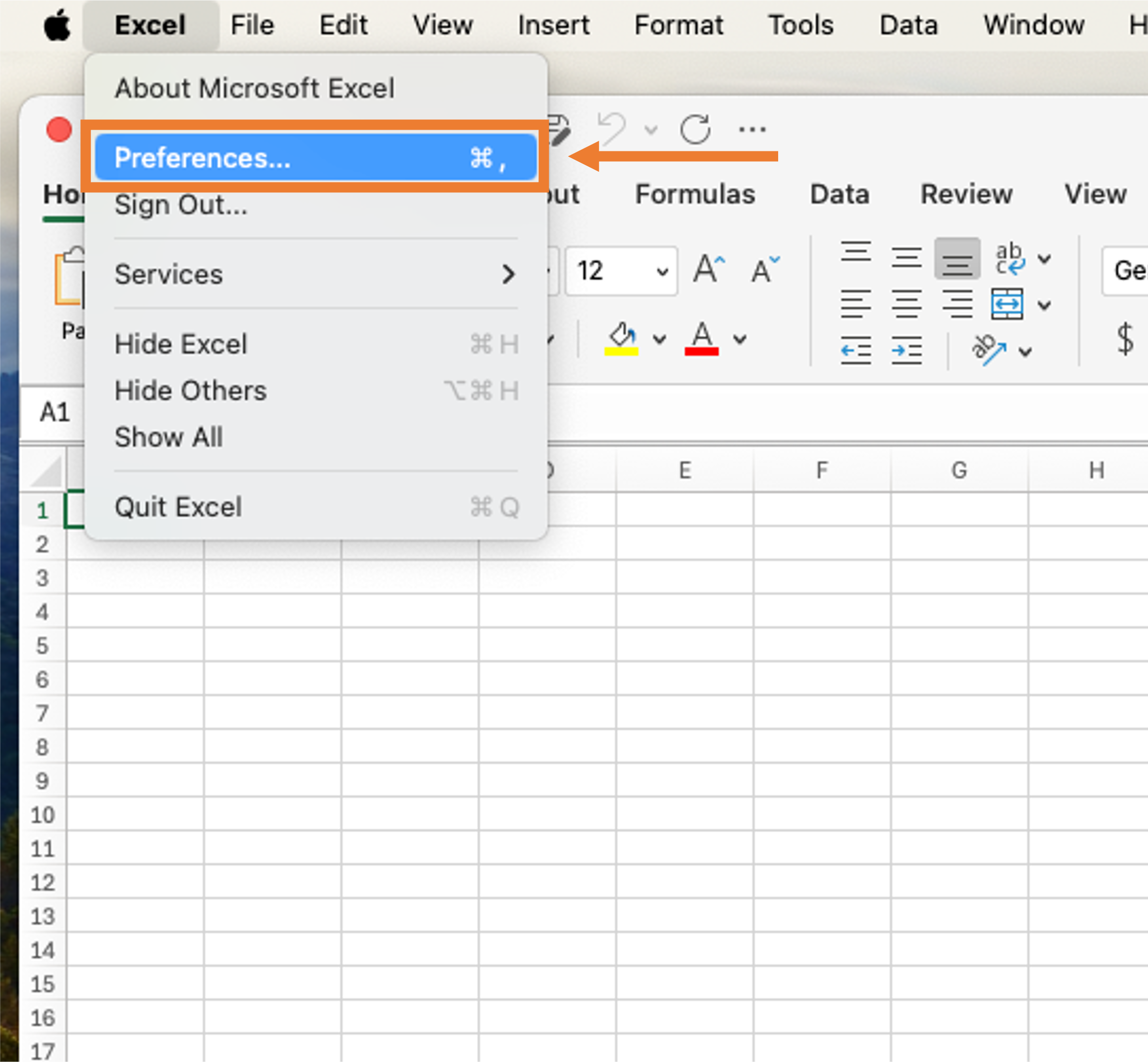Toggle center horizontal text alignment

point(906,304)
